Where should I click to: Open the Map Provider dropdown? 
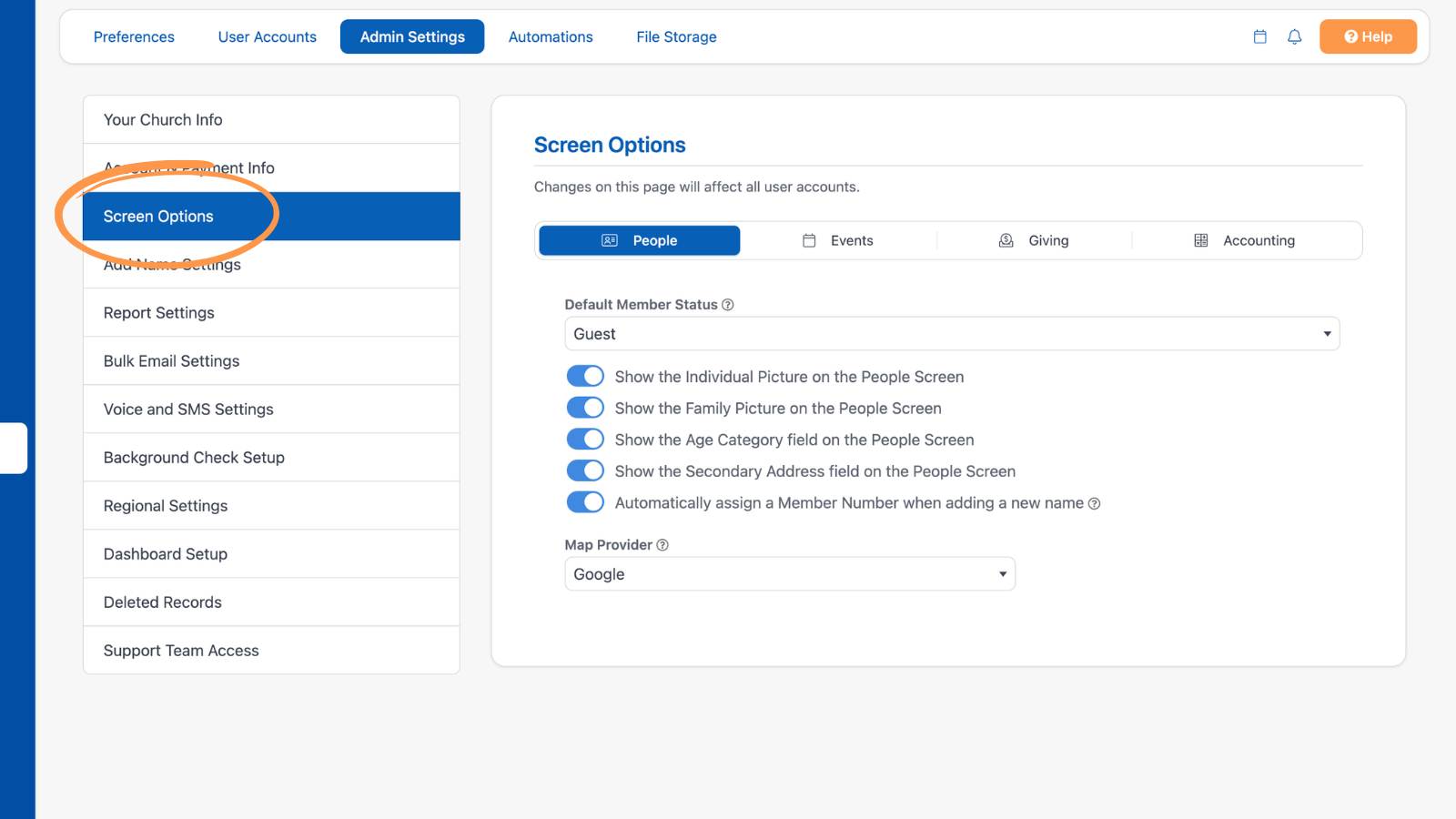tap(790, 574)
